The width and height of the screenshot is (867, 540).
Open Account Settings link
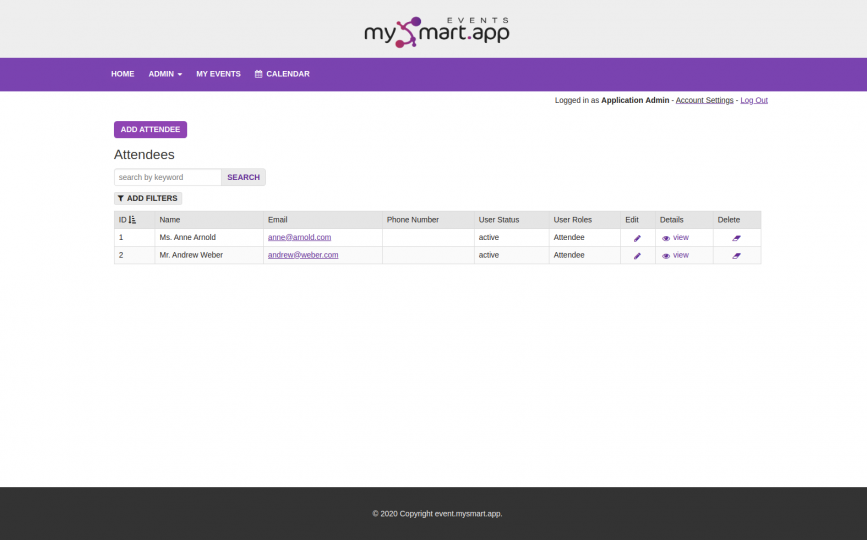704,100
